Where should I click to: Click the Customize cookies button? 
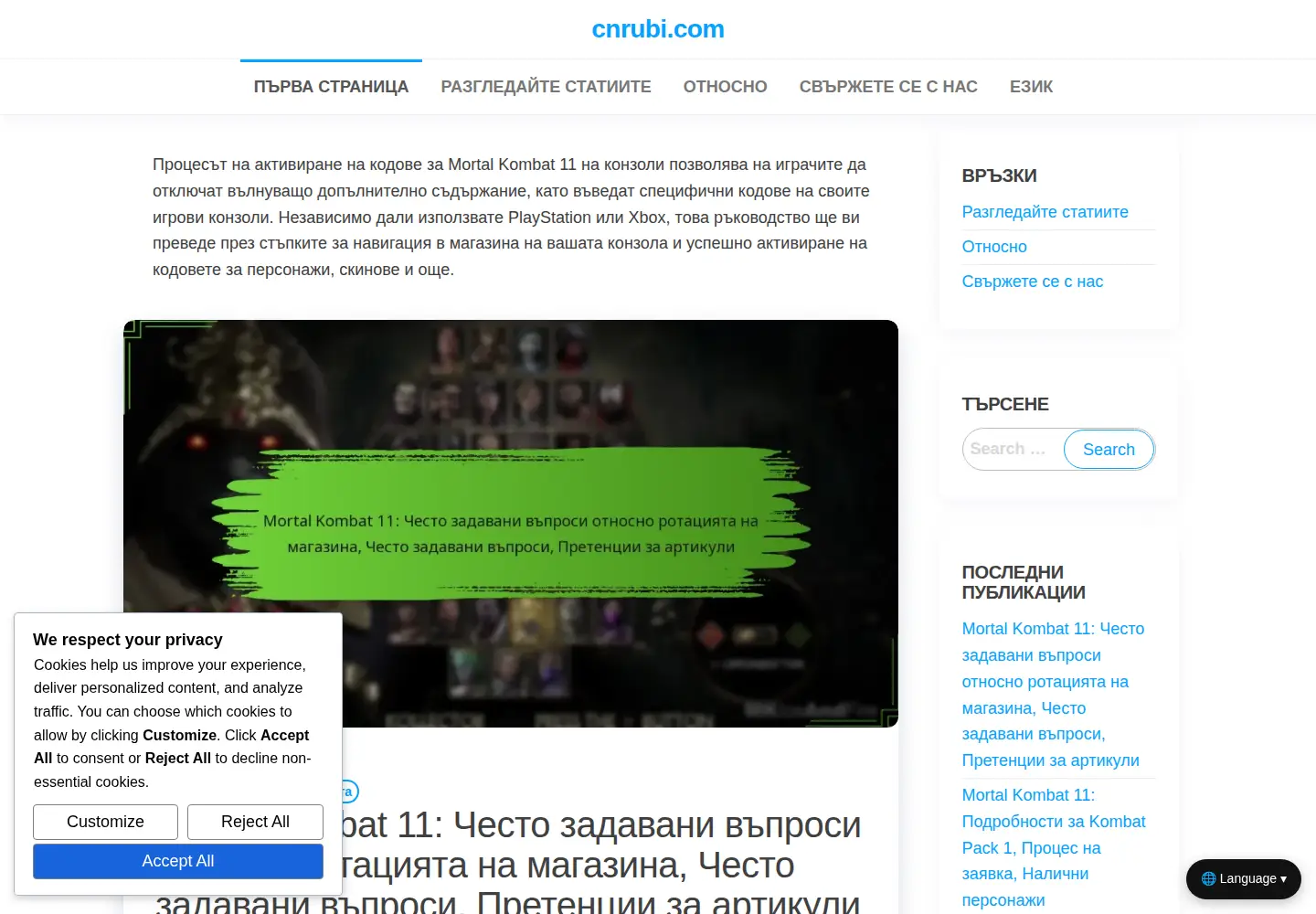point(105,822)
